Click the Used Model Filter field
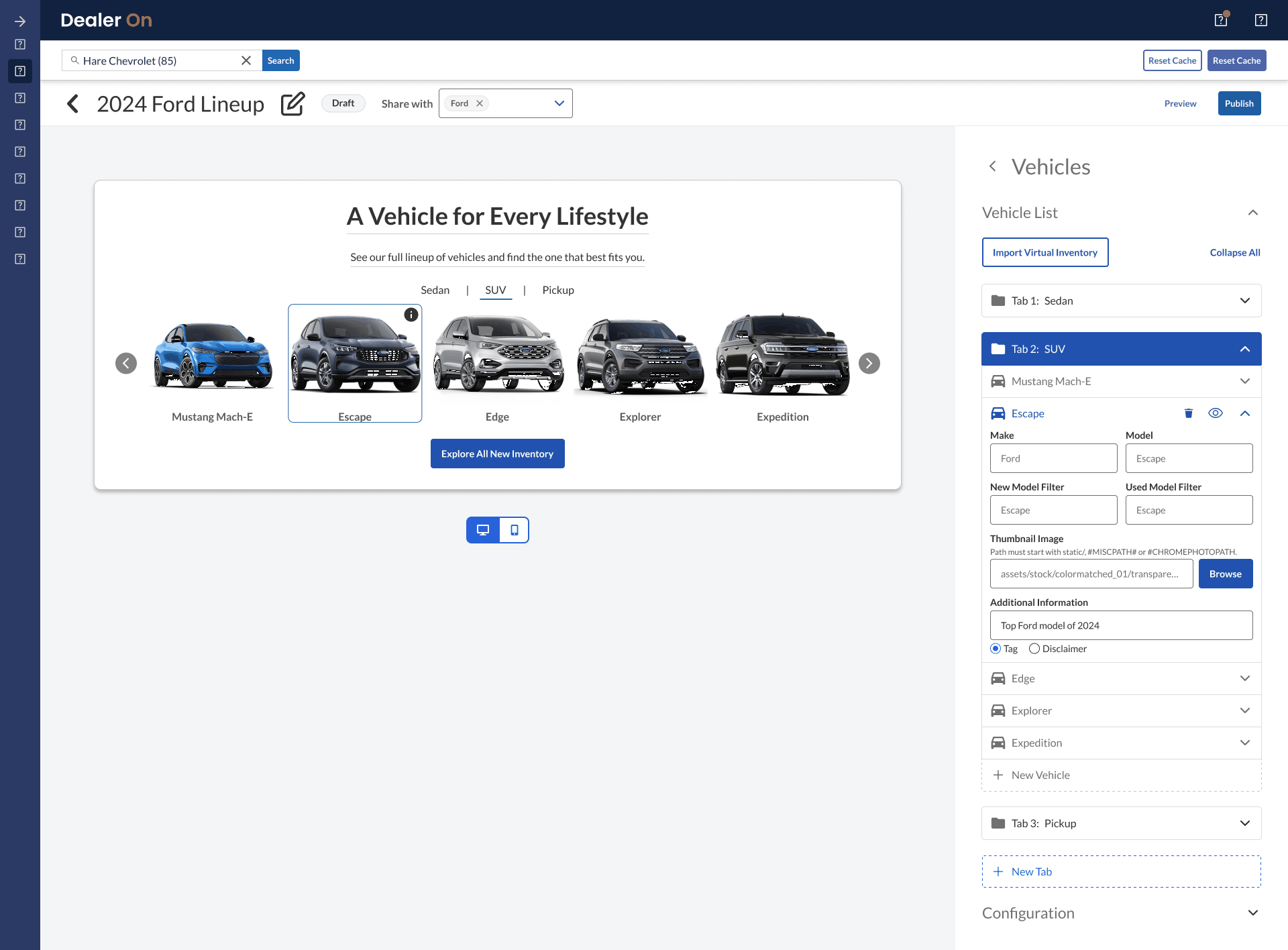 tap(1189, 510)
